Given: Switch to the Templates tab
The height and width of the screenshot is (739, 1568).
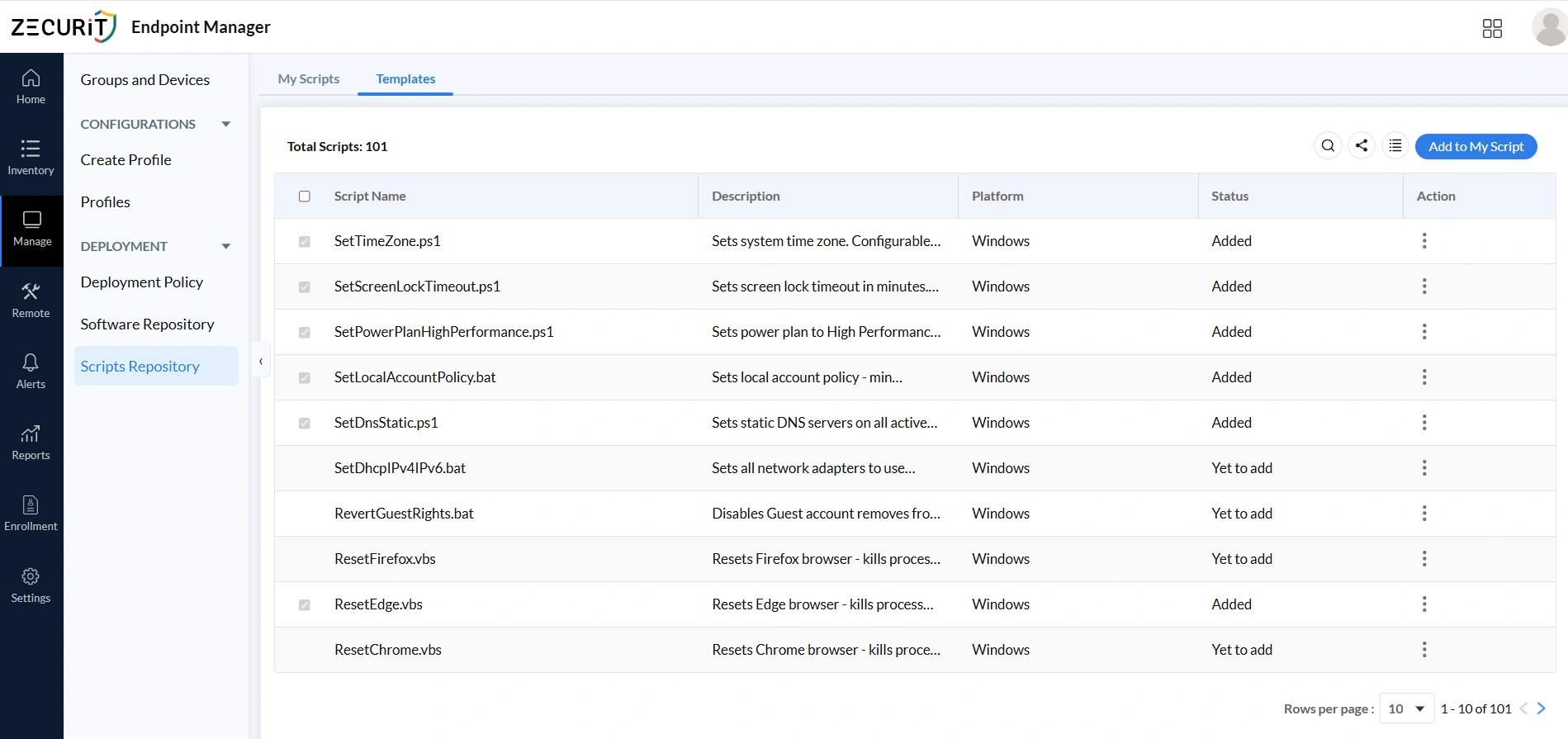Looking at the screenshot, I should [x=405, y=79].
